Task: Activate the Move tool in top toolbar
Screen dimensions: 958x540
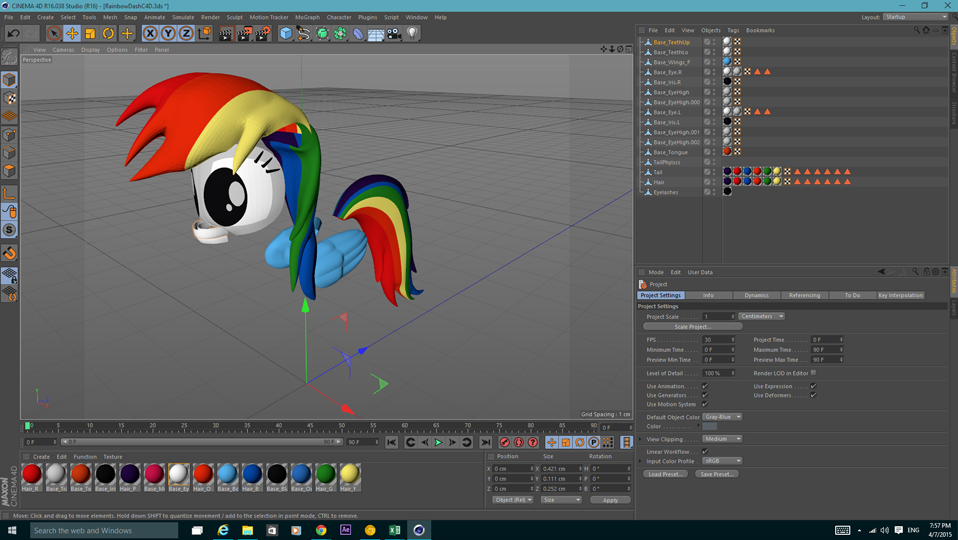Action: pos(72,34)
